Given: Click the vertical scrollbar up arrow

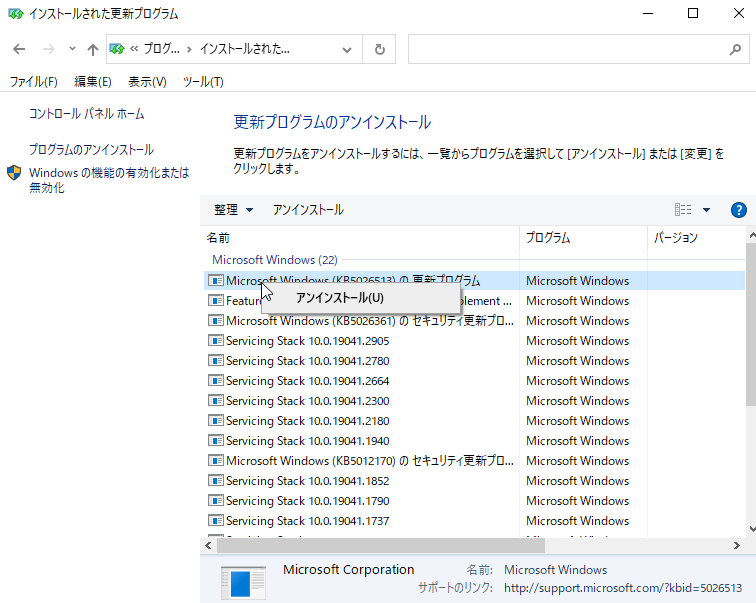Looking at the screenshot, I should pos(752,235).
